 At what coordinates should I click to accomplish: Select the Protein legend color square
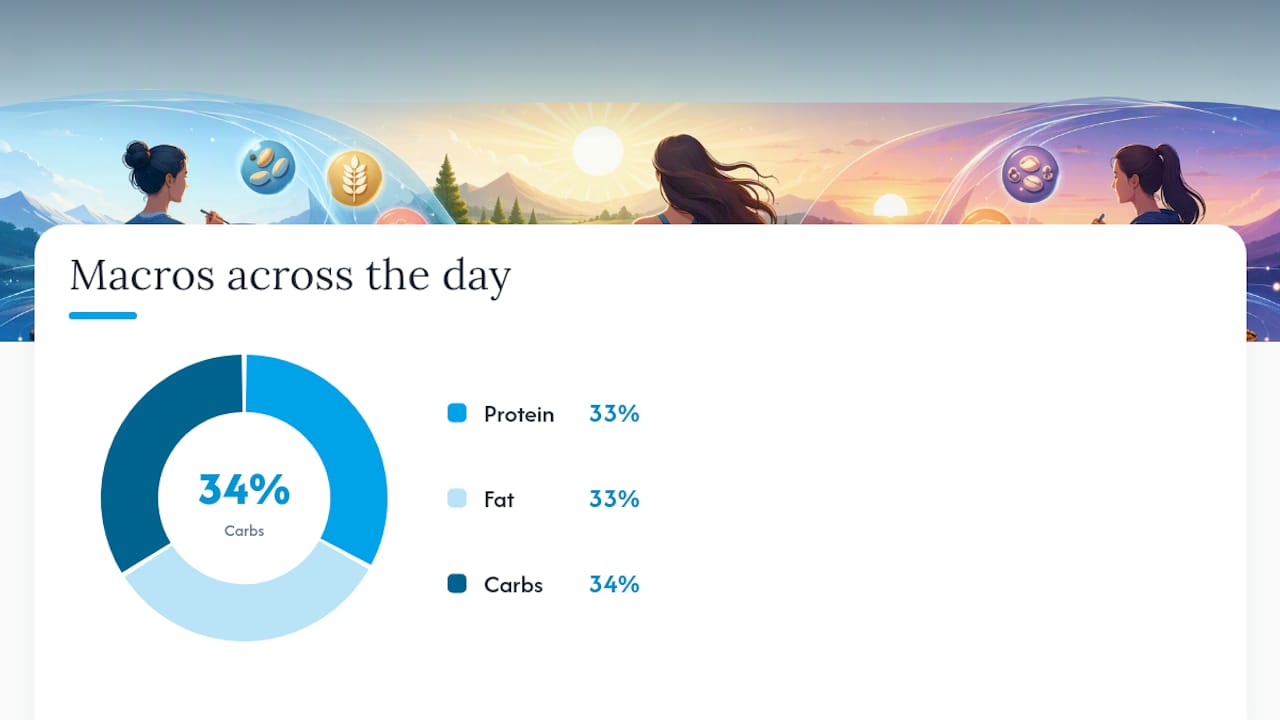click(x=457, y=413)
